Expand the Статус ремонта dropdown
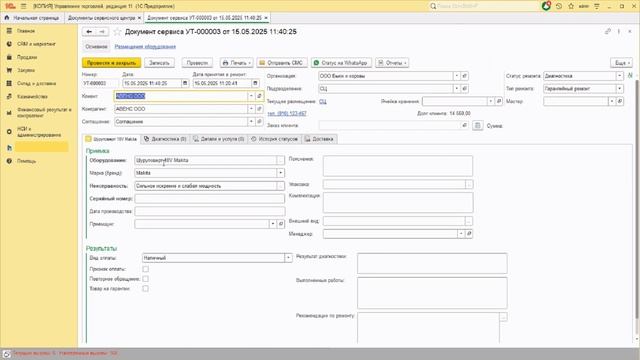The height and width of the screenshot is (360, 640). coord(620,76)
